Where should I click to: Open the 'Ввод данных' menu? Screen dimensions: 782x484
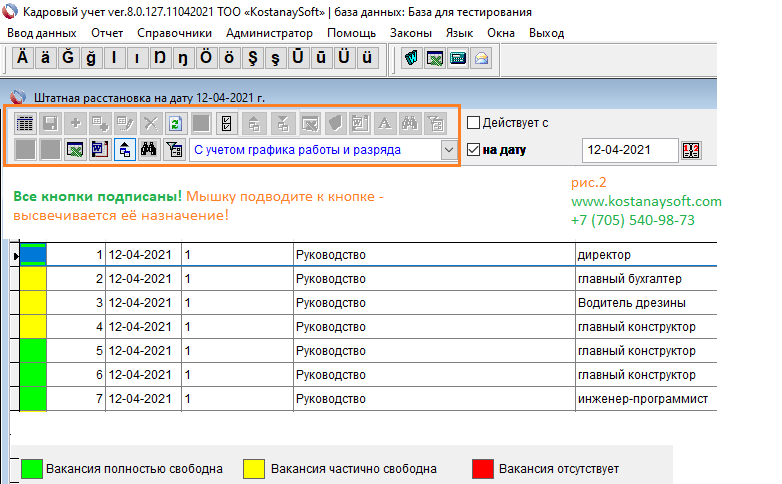(42, 33)
